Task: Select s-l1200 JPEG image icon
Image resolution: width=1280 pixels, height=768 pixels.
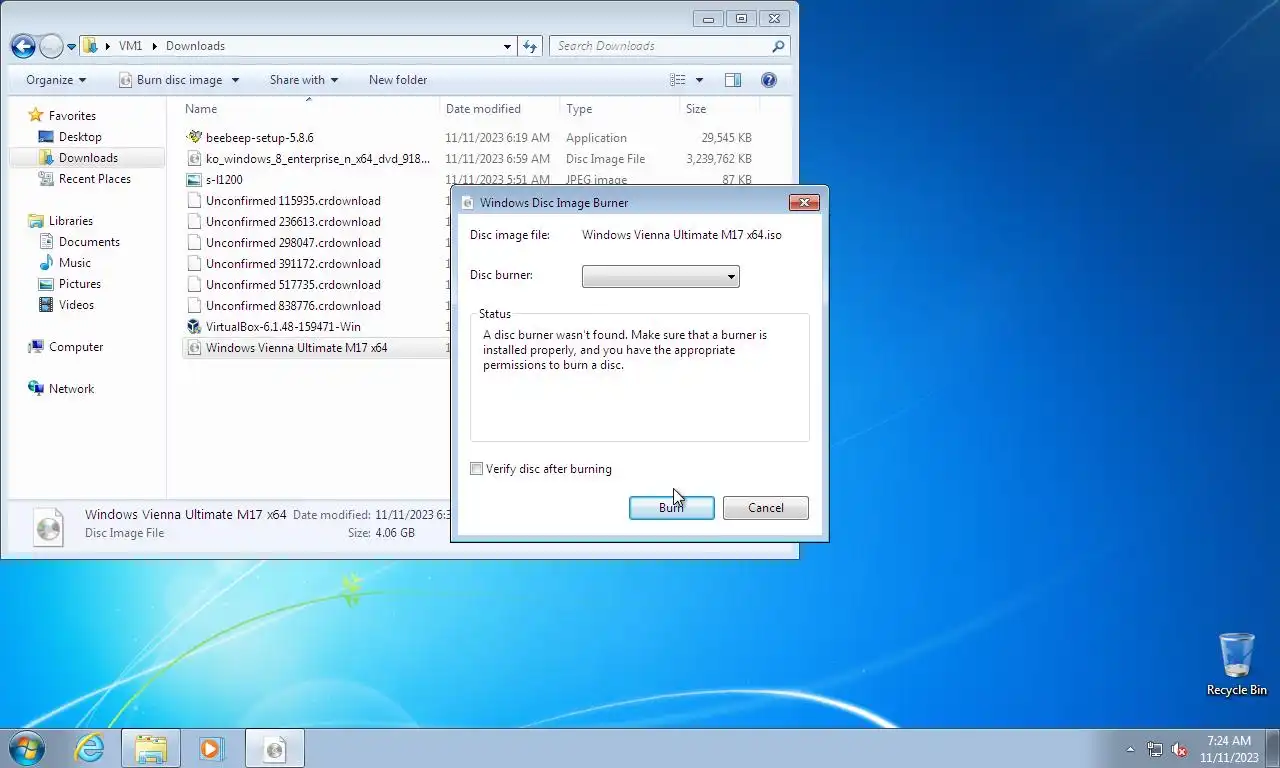Action: pyautogui.click(x=194, y=180)
